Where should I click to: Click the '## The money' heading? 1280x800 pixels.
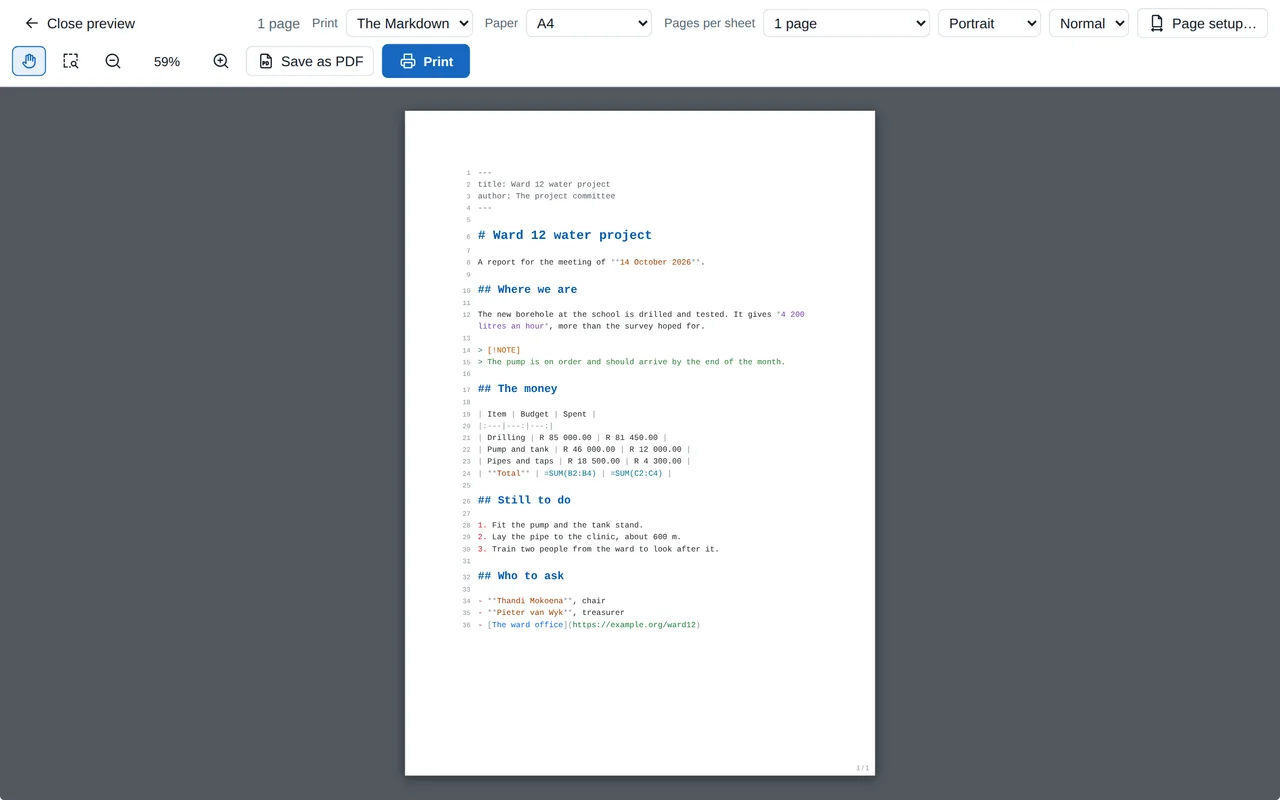tap(517, 389)
